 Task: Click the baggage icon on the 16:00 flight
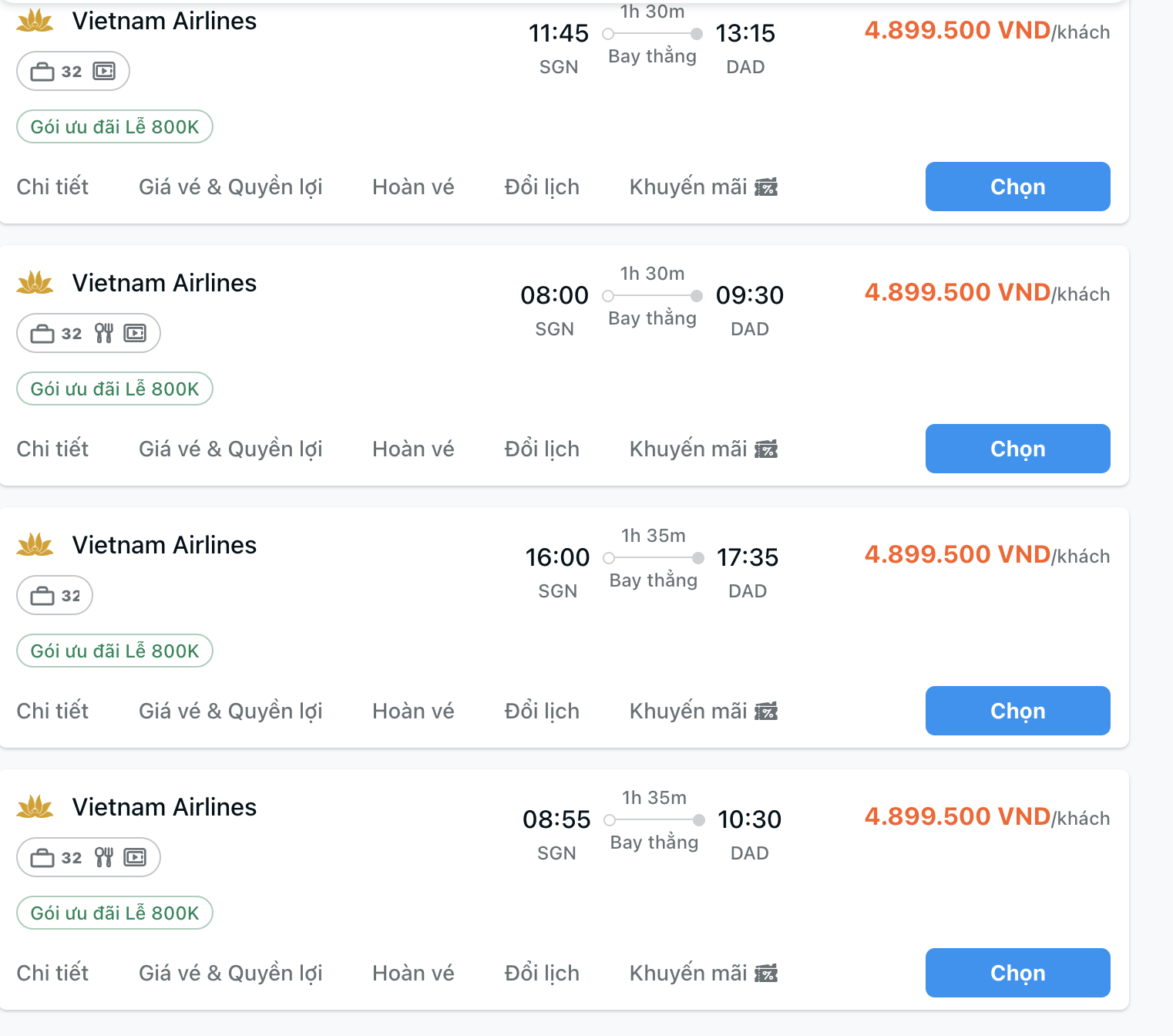pos(42,596)
